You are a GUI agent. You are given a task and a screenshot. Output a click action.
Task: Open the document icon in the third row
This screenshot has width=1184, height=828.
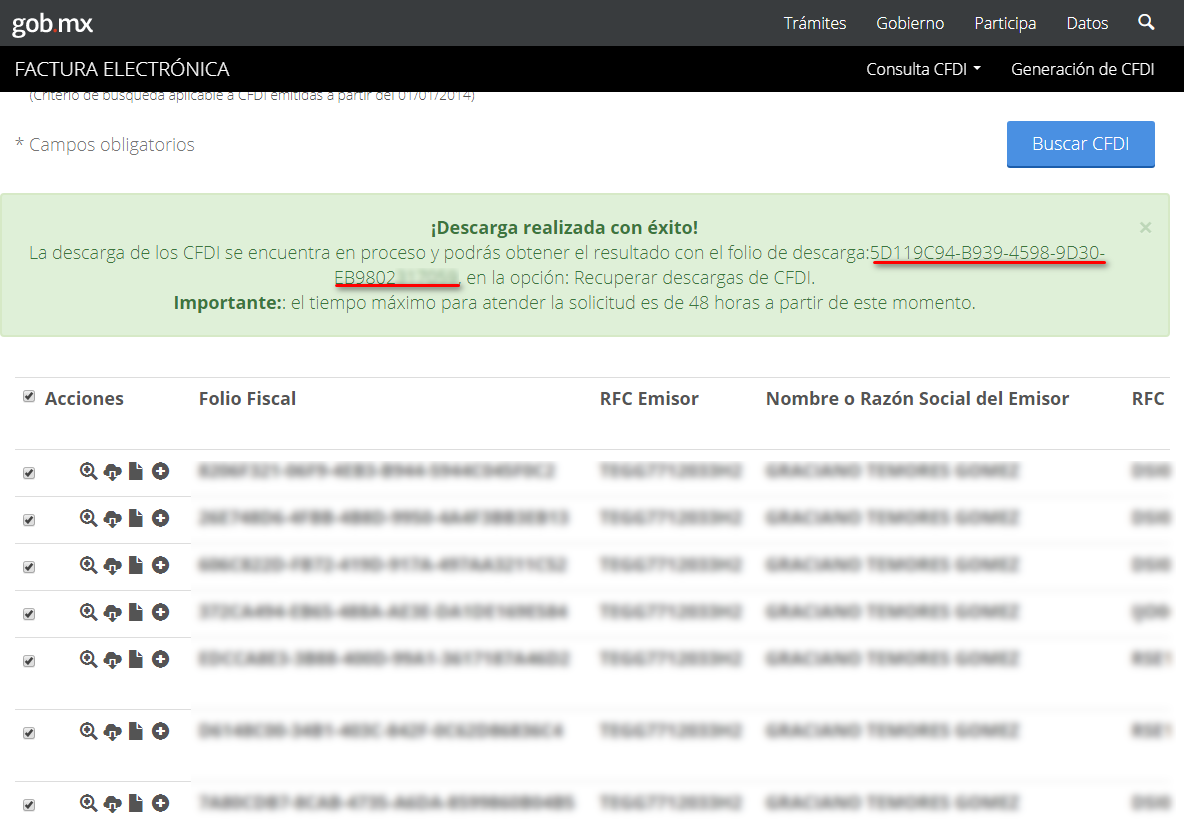(x=136, y=566)
